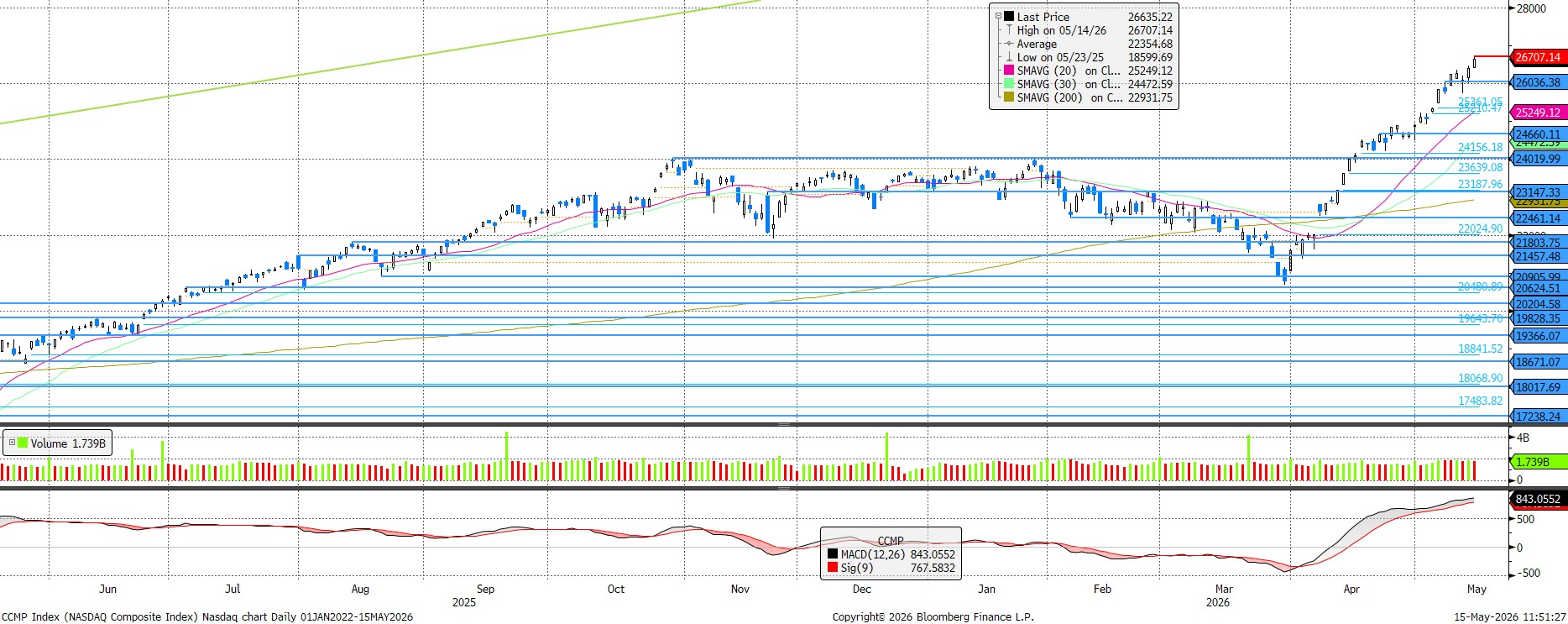
Task: Collapse the Last Price legend tree
Action: [x=998, y=16]
